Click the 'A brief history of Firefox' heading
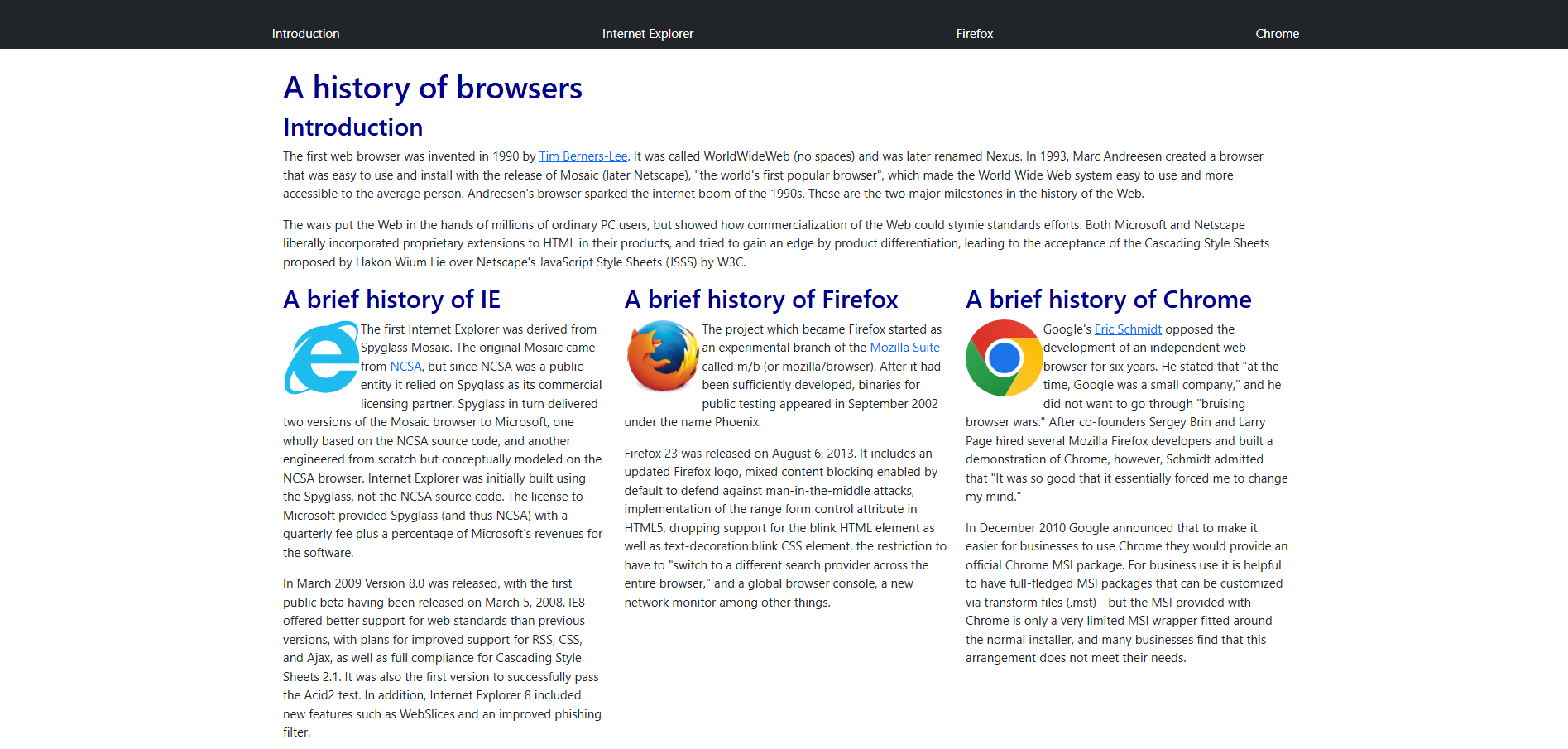The image size is (1568, 749). click(761, 300)
